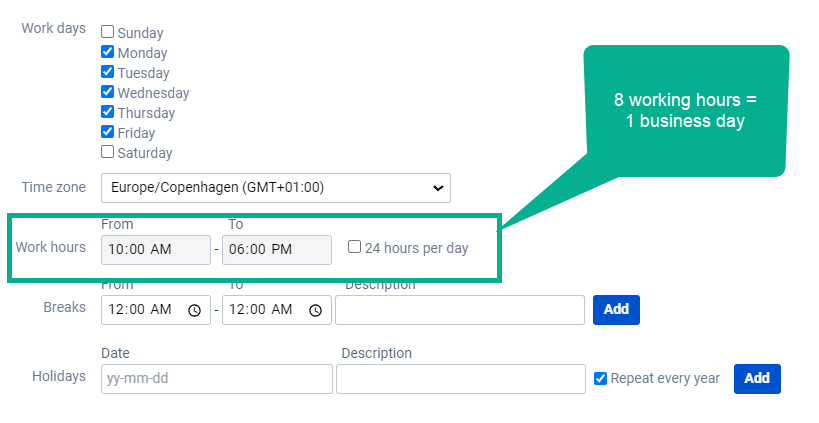Disable Wednesday as a work day

108,92
